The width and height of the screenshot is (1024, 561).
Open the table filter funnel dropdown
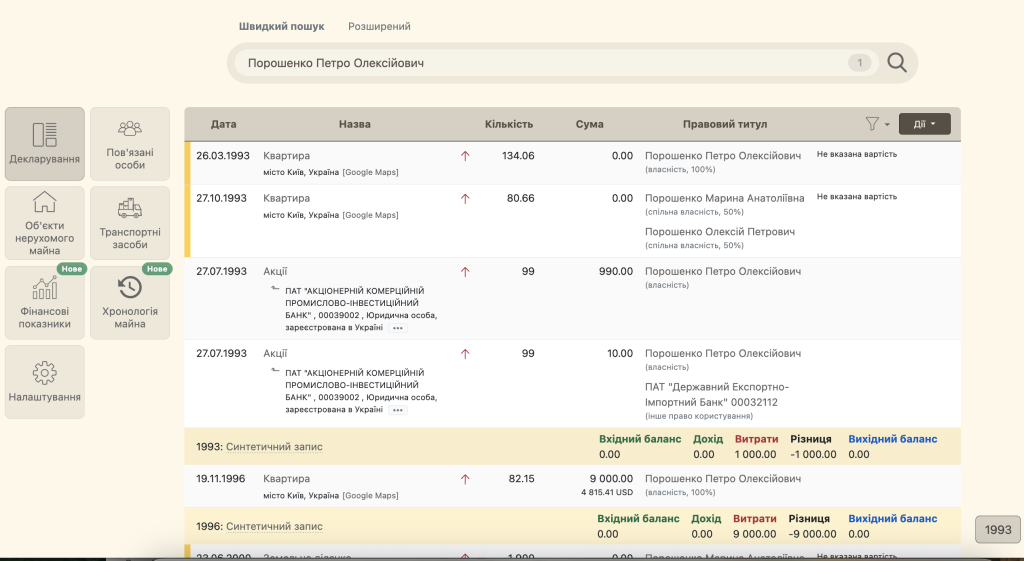877,123
